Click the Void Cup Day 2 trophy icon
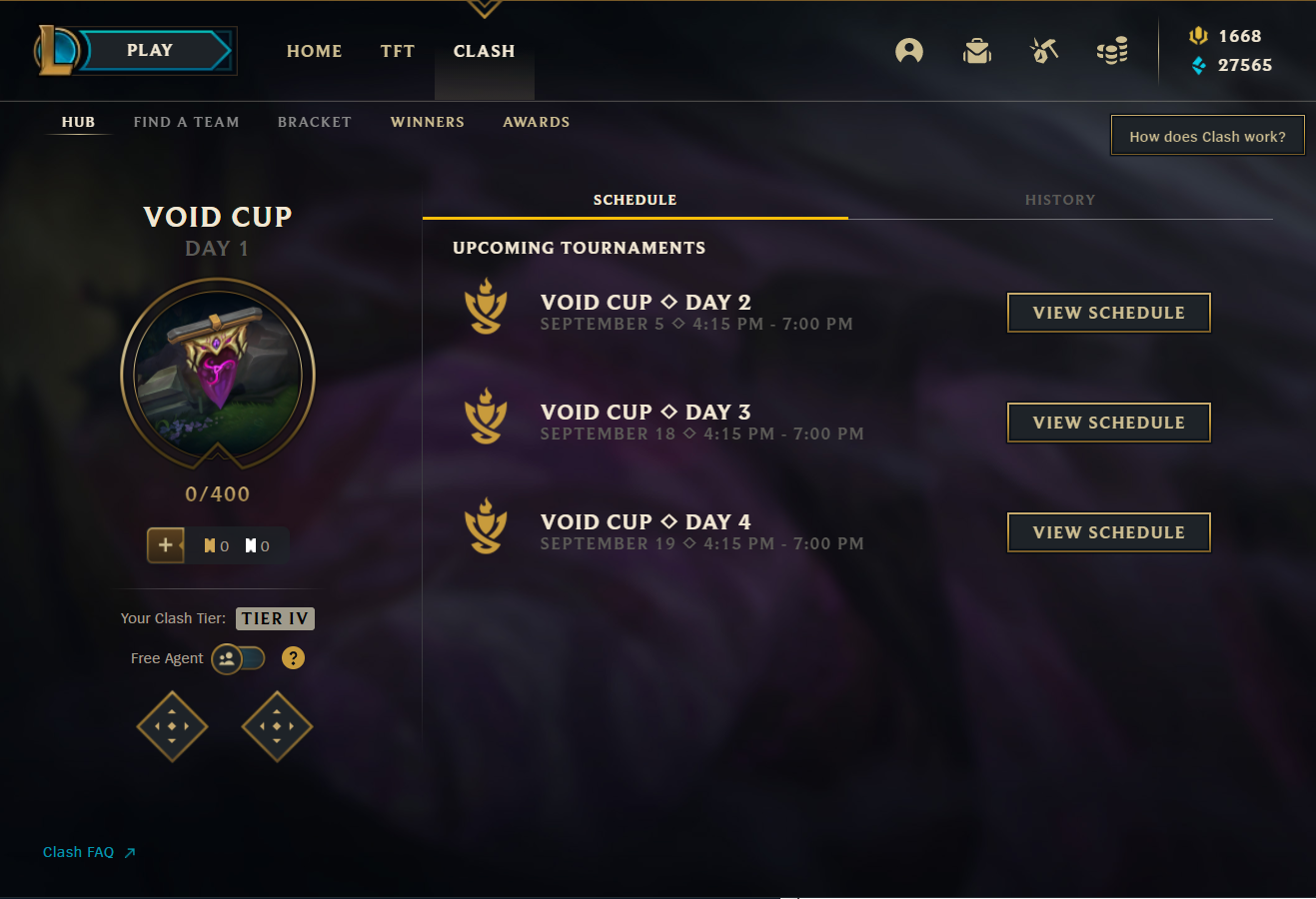 486,306
